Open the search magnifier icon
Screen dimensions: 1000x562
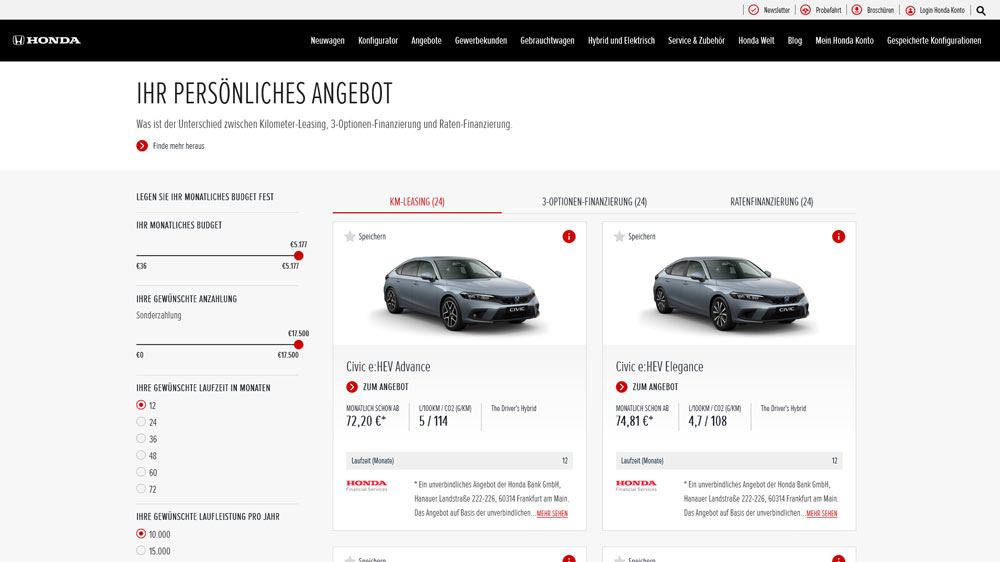pyautogui.click(x=981, y=10)
